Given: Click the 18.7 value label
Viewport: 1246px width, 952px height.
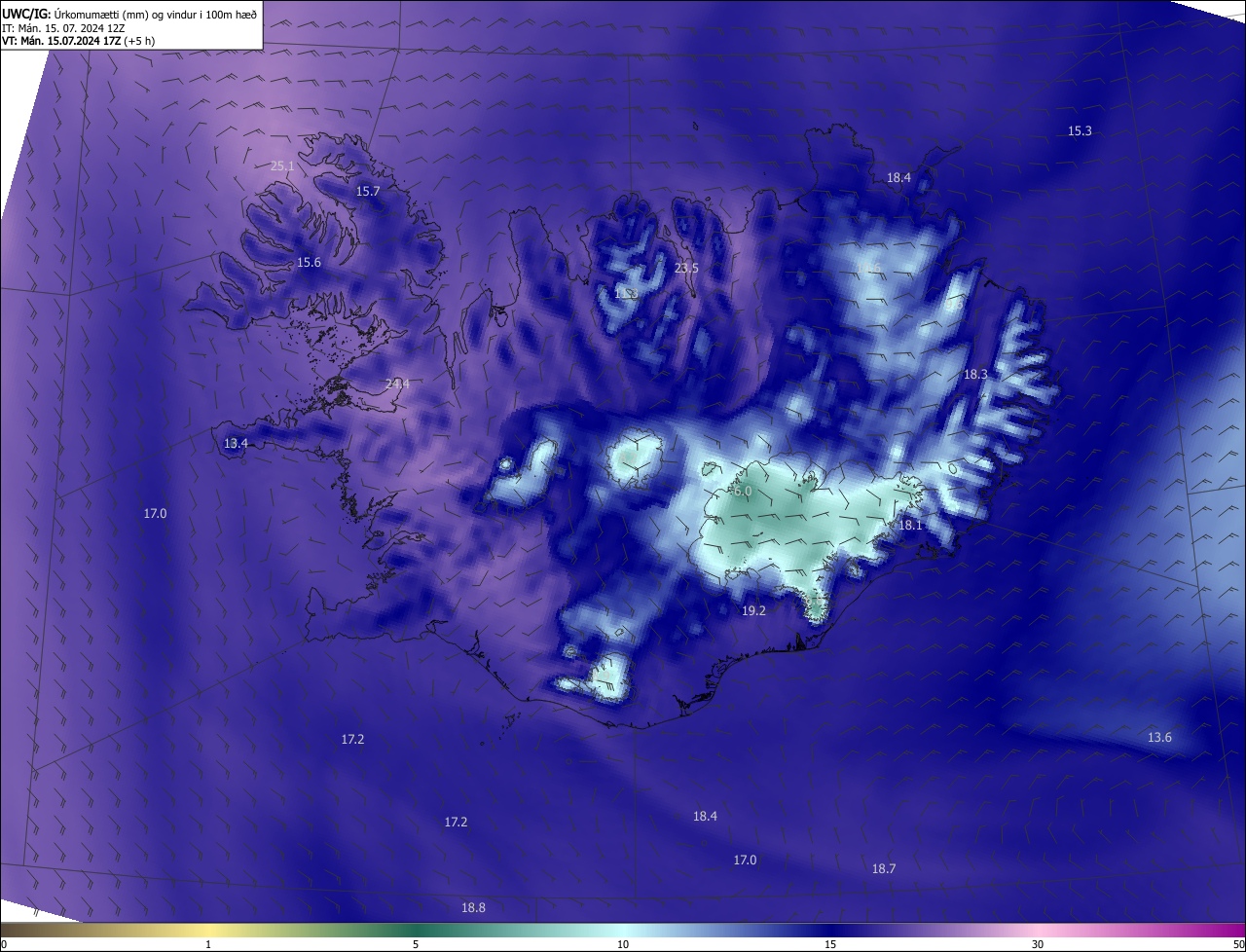Looking at the screenshot, I should [884, 869].
